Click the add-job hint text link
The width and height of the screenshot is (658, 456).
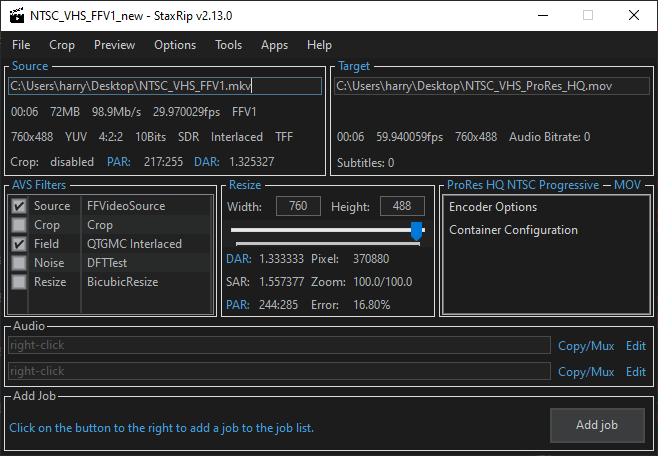(162, 428)
